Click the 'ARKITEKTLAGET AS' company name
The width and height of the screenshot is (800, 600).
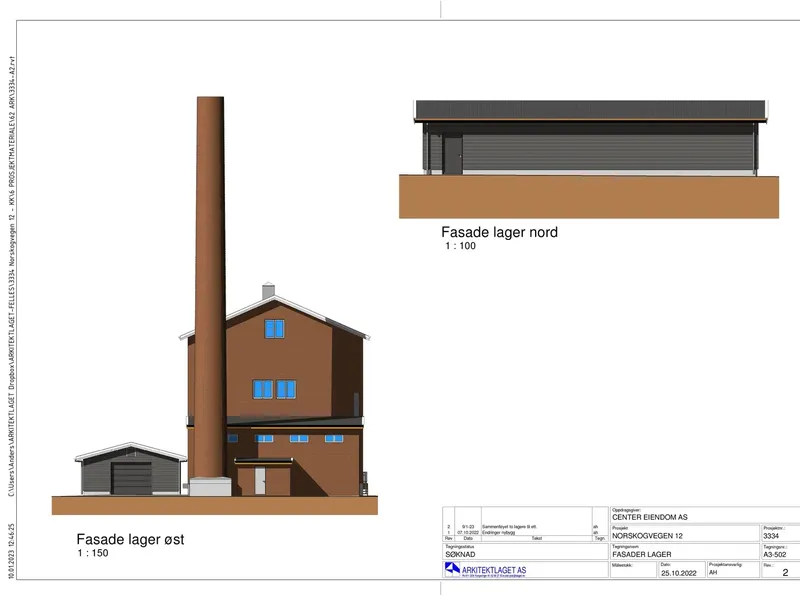(494, 570)
